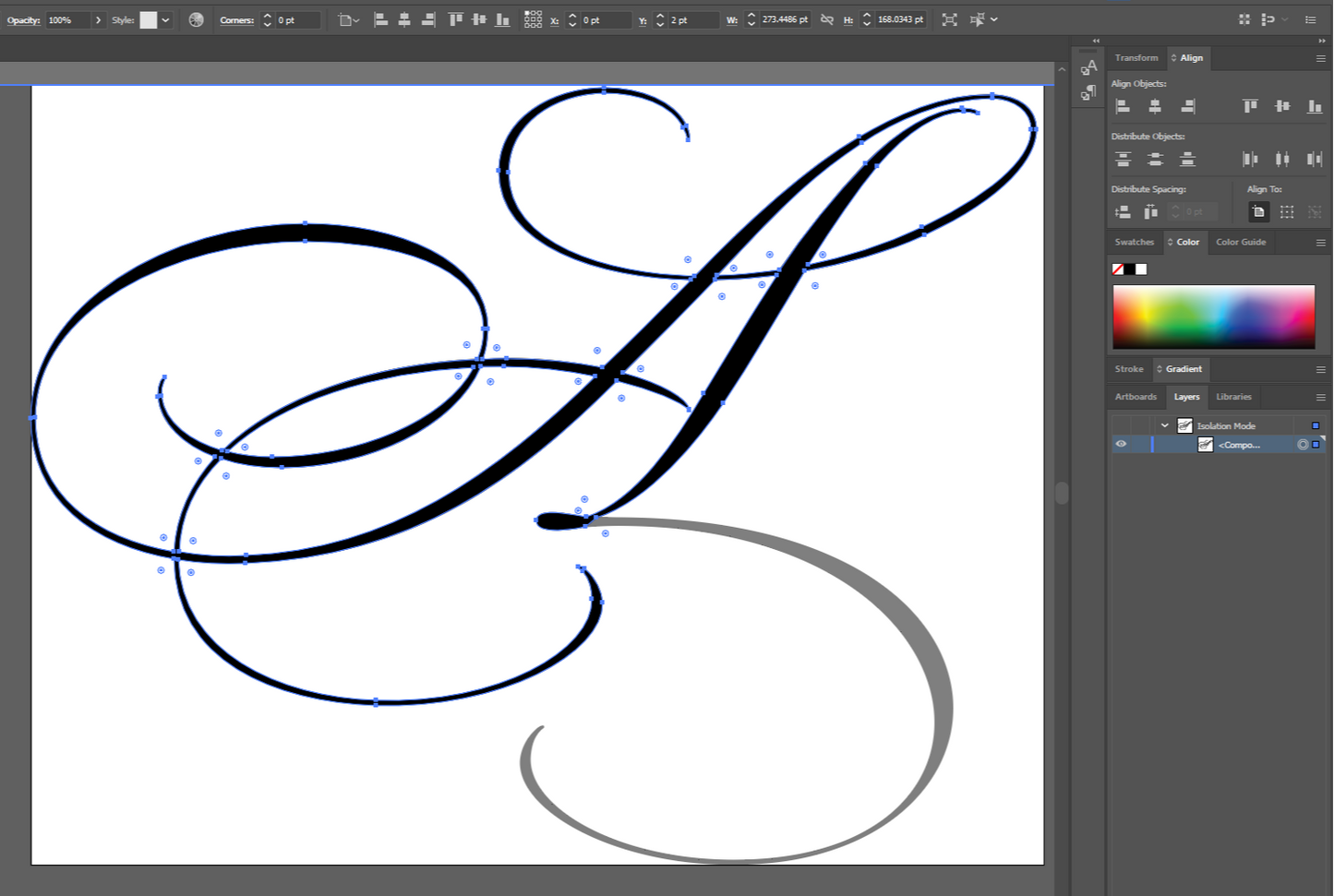This screenshot has height=896, width=1334.
Task: Click Vertical Distribute Center in the Align panel
Action: (x=1155, y=159)
